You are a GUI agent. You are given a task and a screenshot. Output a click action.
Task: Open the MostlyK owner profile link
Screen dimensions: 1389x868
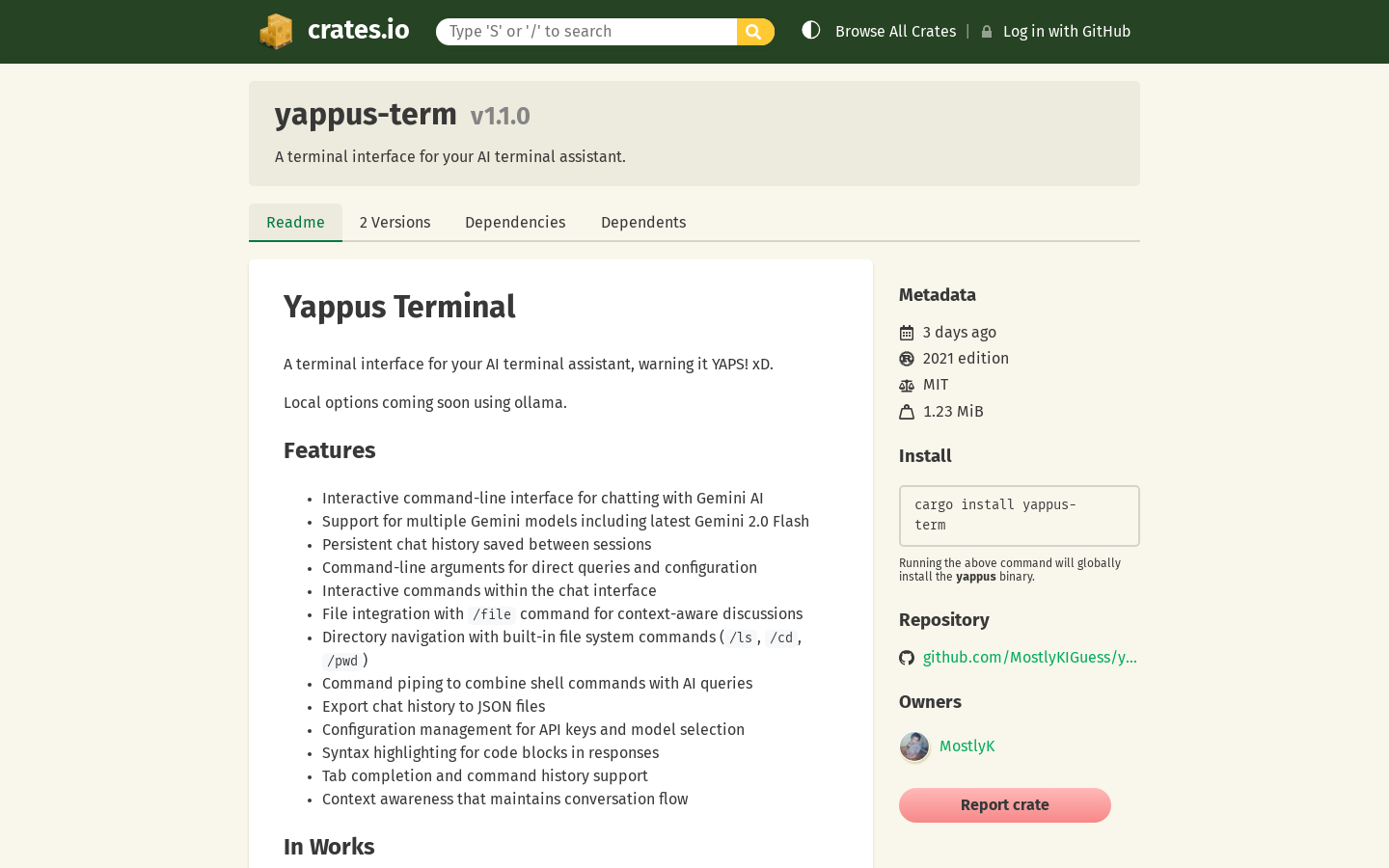coord(967,746)
